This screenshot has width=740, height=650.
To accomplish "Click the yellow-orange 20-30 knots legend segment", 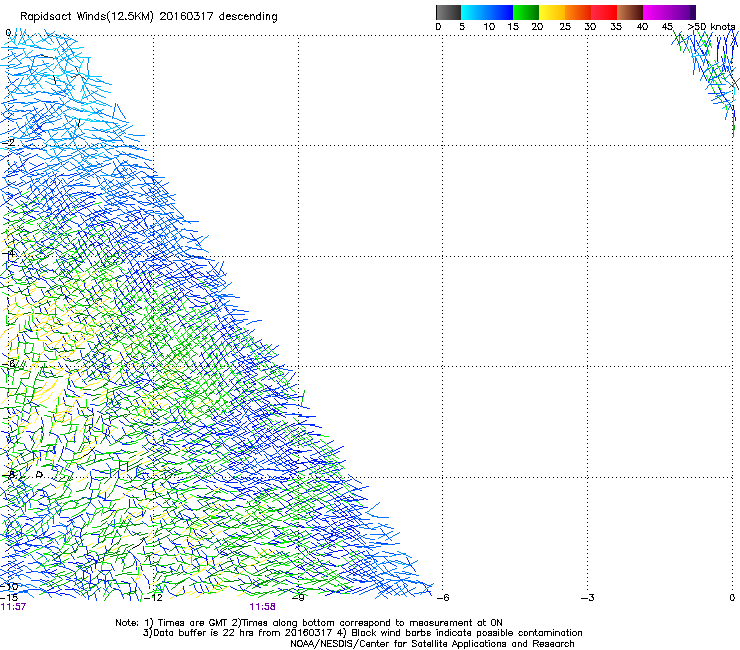I will [x=565, y=12].
